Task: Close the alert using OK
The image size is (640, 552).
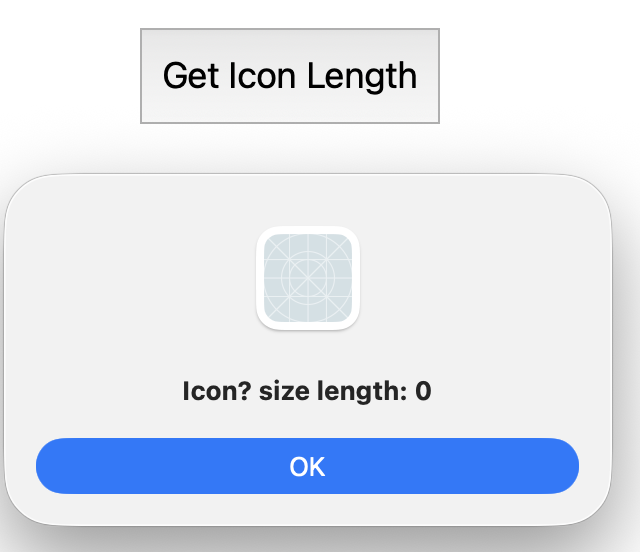Action: click(307, 466)
